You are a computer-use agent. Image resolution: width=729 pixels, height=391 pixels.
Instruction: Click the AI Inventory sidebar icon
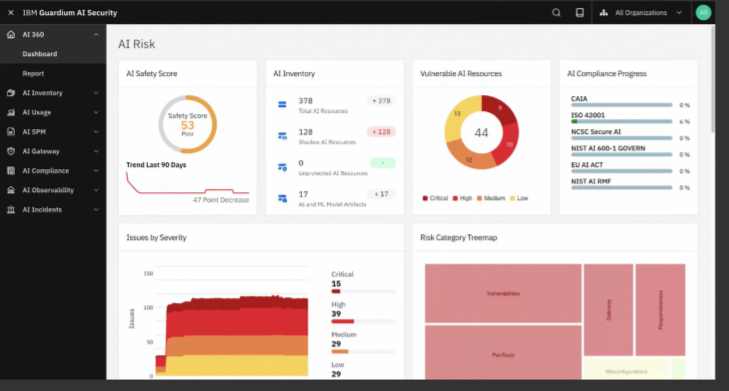(11, 93)
